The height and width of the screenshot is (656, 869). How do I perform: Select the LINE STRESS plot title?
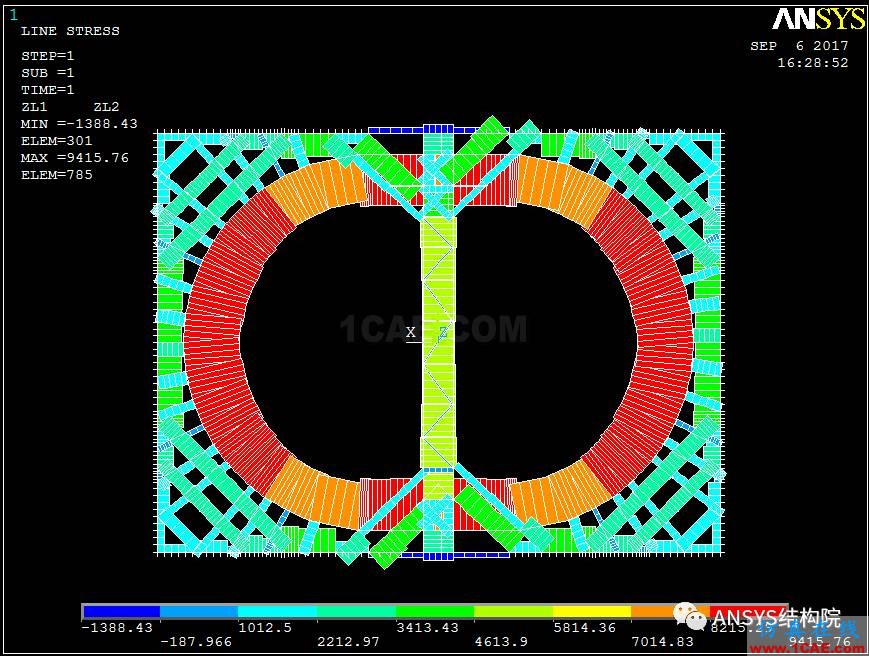70,31
